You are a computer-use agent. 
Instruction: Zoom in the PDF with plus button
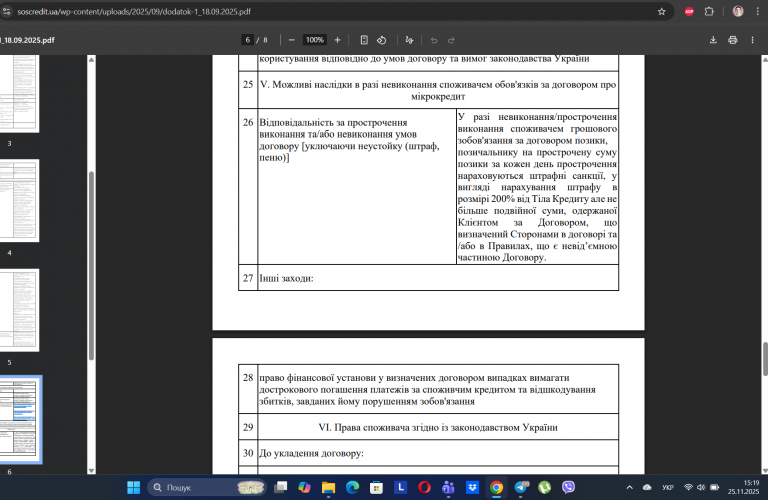point(337,40)
